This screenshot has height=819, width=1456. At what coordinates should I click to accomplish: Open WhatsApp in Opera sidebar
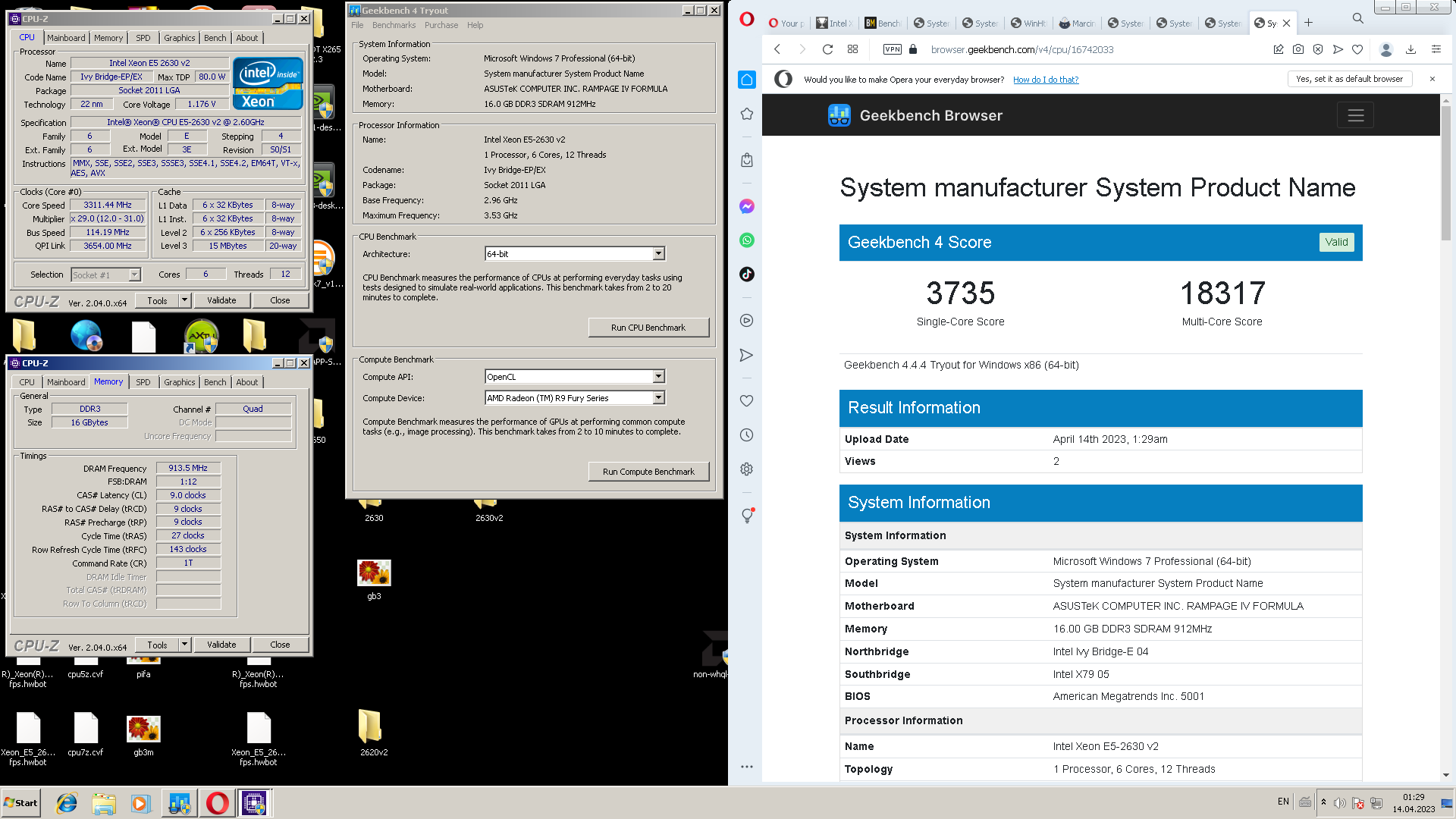pos(747,240)
